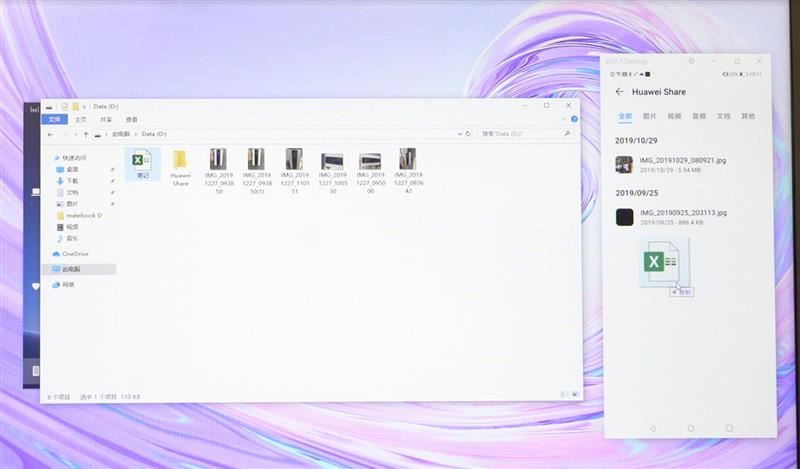Click the 2019/09/25 date header

637,193
